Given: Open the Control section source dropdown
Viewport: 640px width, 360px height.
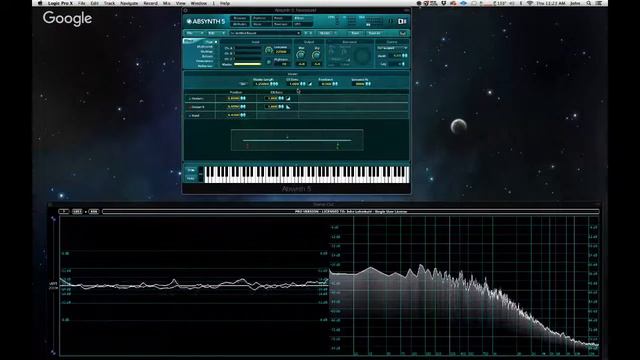Looking at the screenshot, I should 392,48.
